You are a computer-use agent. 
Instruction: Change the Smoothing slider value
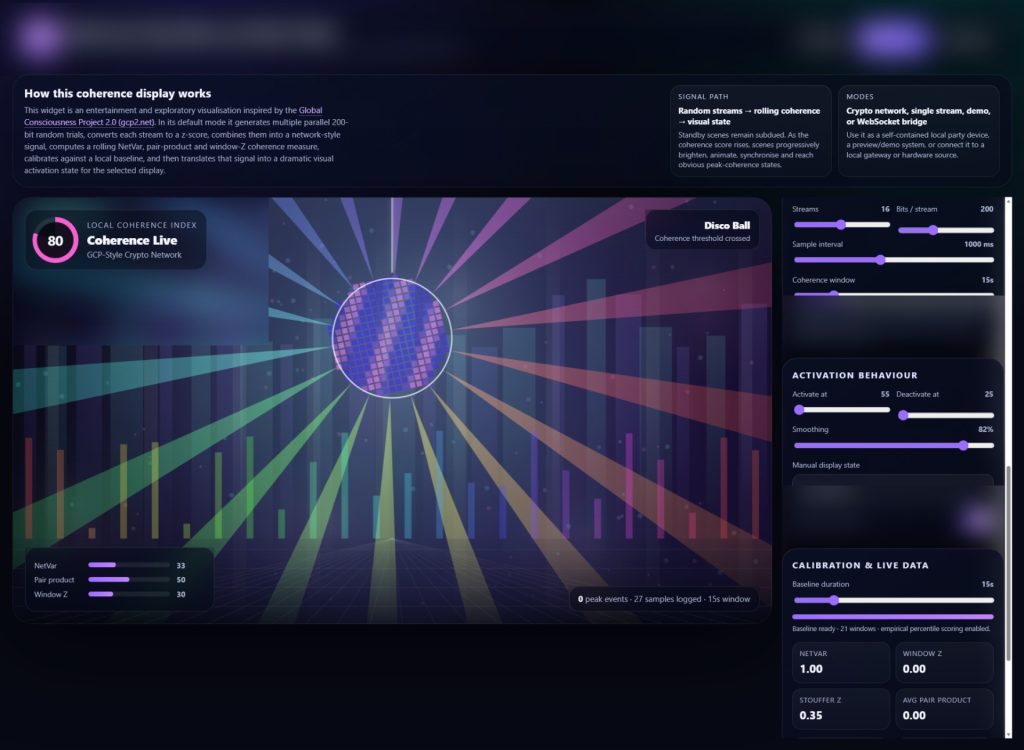[x=893, y=446]
